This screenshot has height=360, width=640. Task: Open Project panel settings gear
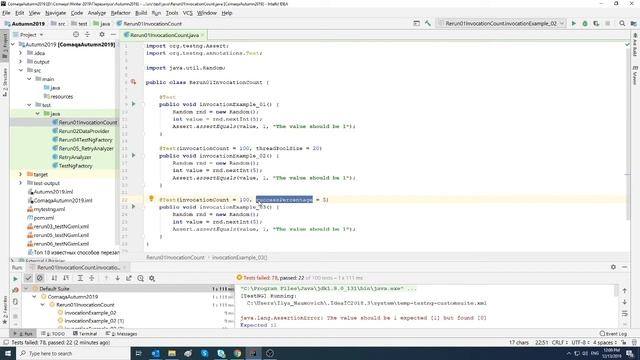[x=102, y=35]
